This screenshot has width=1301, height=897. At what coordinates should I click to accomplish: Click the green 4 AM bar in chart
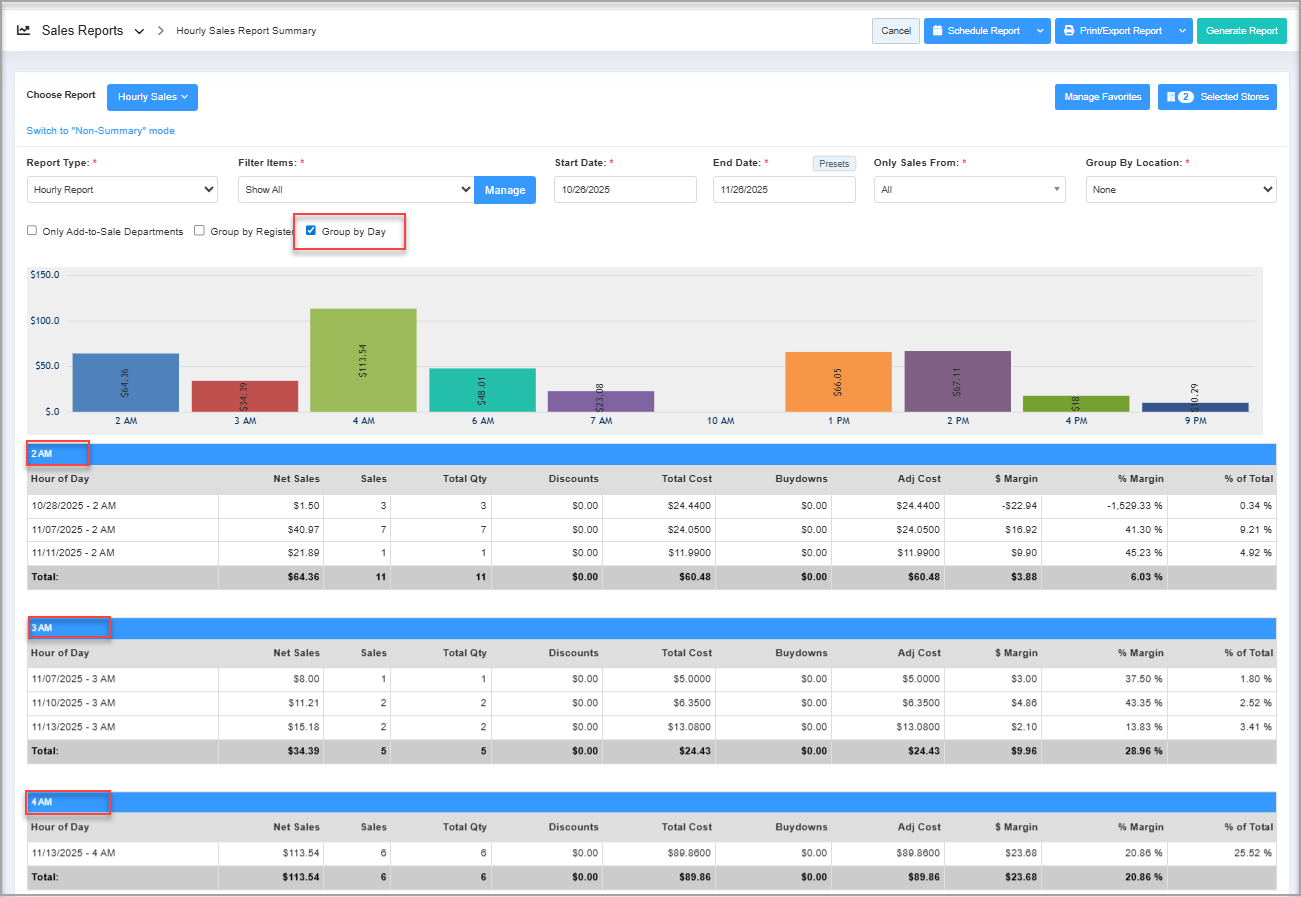click(363, 360)
